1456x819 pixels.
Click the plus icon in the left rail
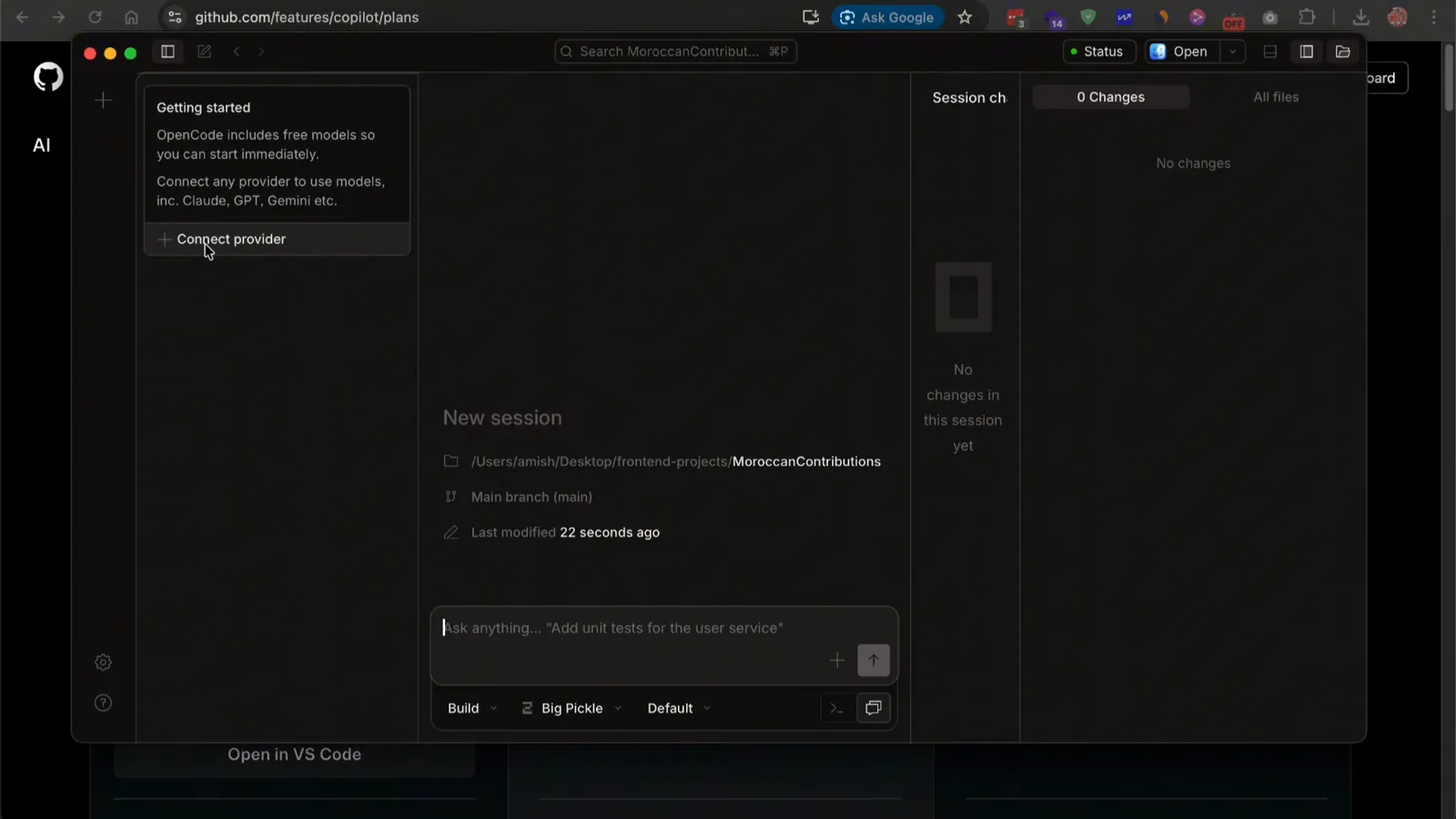[x=103, y=100]
